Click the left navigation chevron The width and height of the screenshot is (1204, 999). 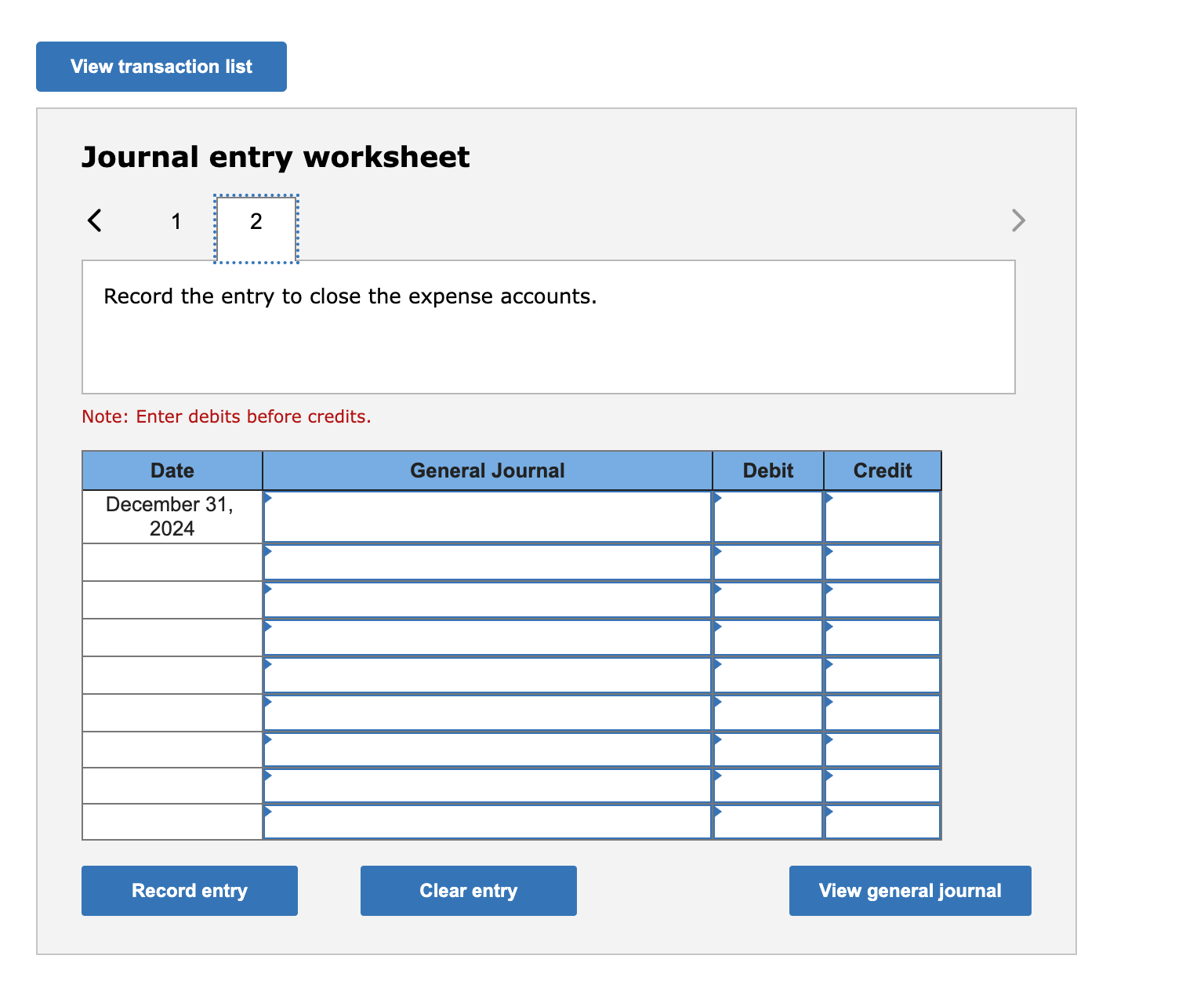coord(94,220)
